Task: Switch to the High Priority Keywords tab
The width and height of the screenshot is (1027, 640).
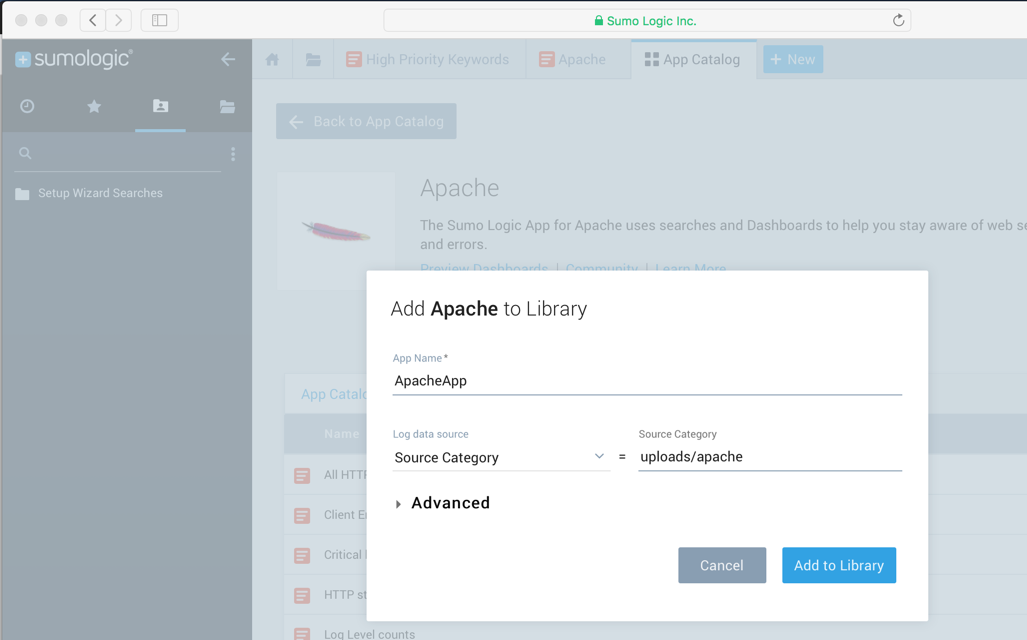Action: [427, 60]
